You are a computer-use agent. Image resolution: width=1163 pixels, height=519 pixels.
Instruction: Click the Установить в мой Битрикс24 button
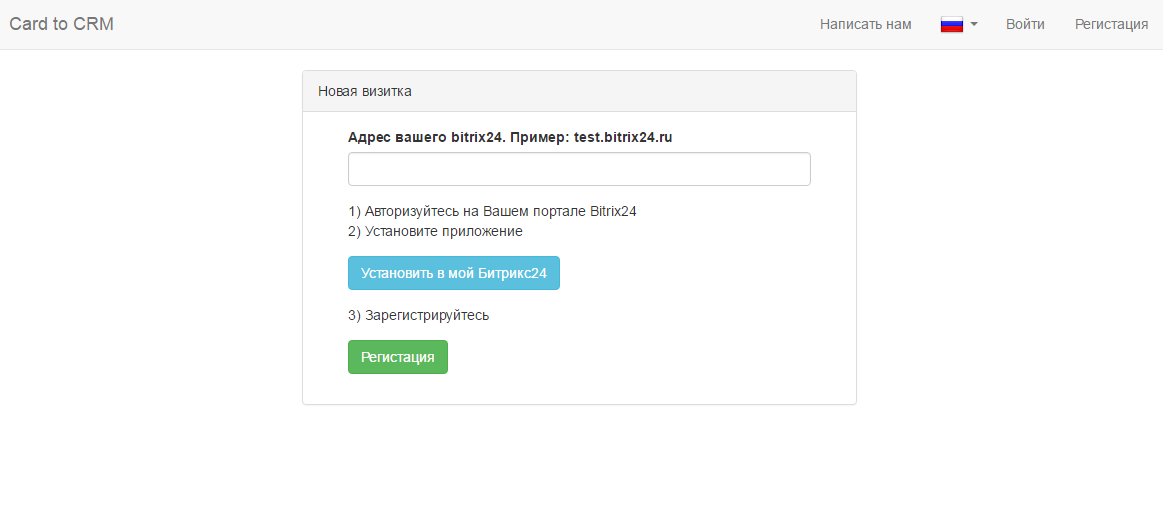pos(454,273)
